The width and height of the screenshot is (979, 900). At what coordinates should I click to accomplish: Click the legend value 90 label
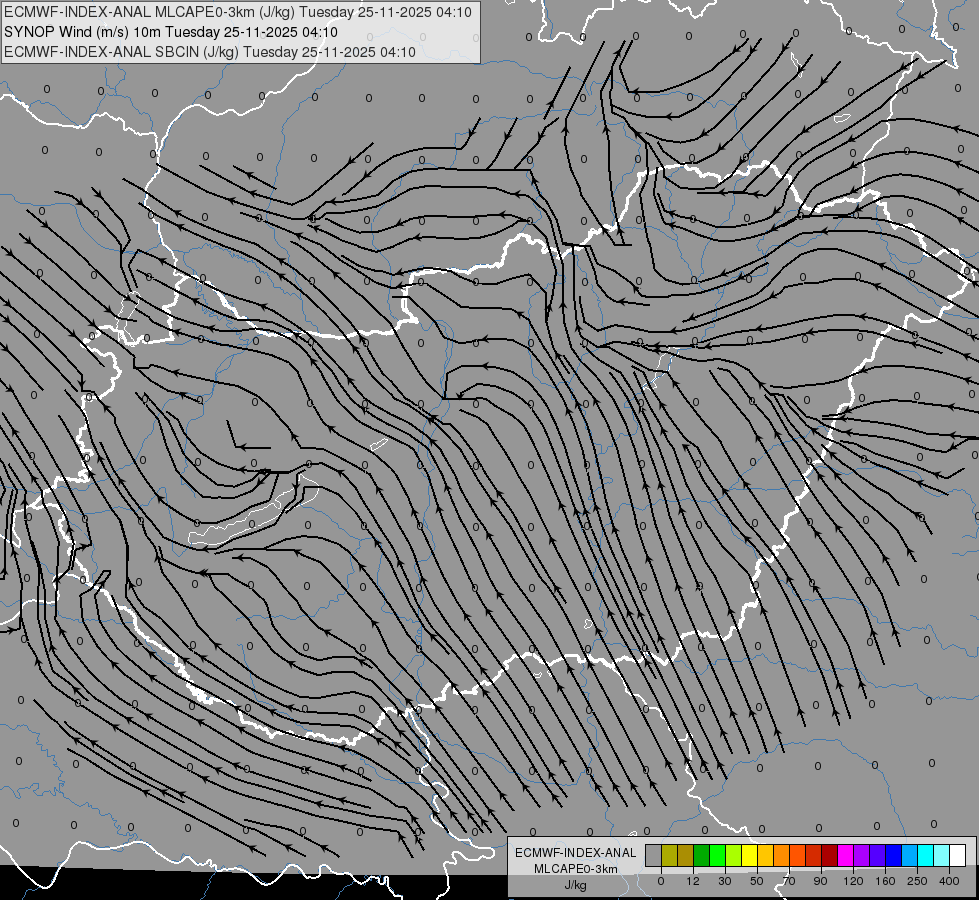coord(820,881)
